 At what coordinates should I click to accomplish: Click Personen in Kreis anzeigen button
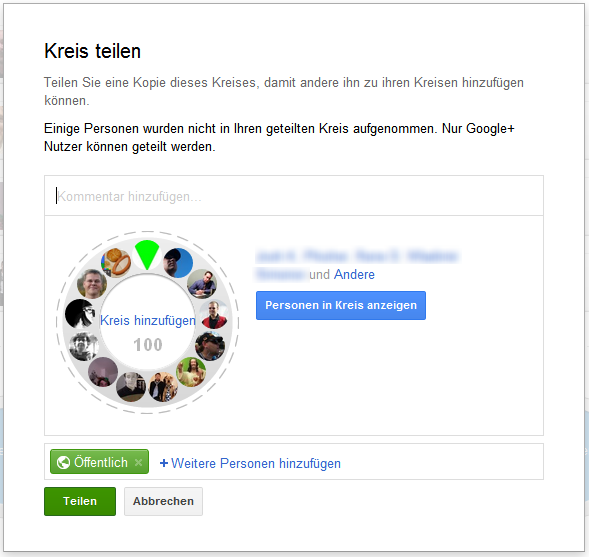point(341,305)
